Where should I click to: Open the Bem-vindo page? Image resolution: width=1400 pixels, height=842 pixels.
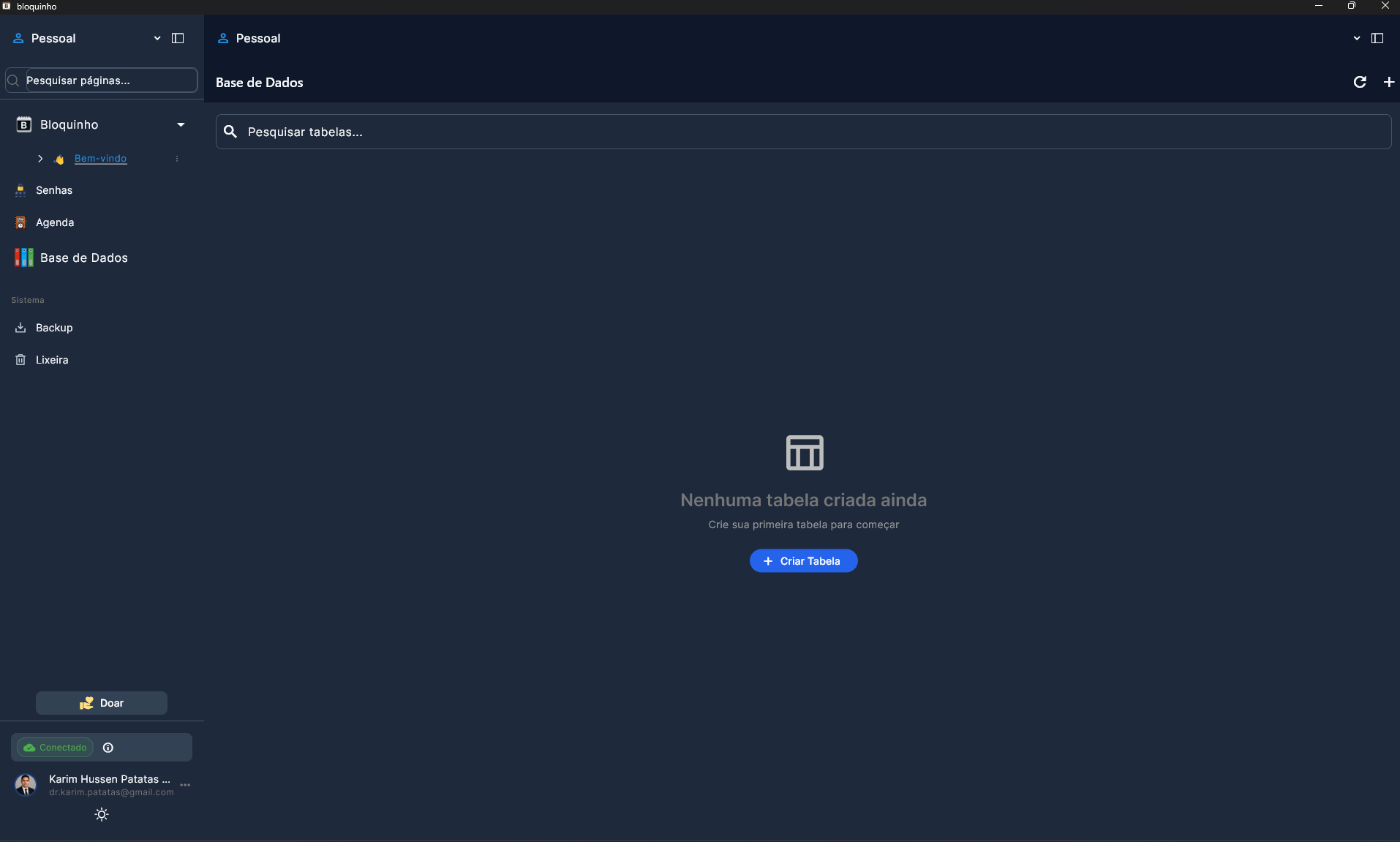click(100, 158)
